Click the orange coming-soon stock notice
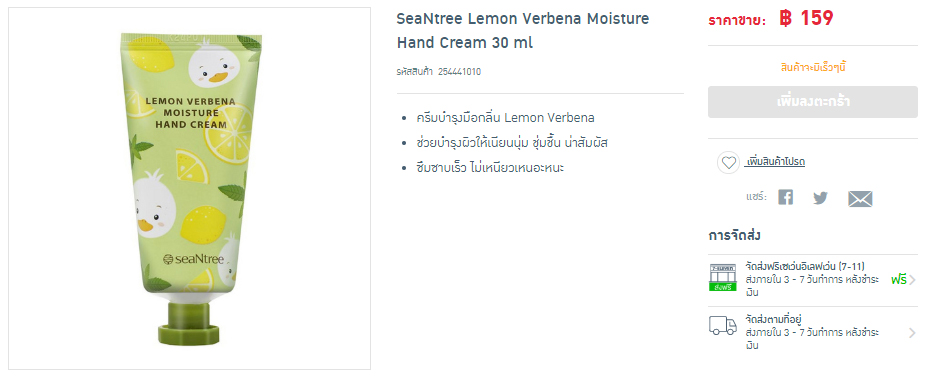933x381 pixels. pyautogui.click(x=813, y=67)
